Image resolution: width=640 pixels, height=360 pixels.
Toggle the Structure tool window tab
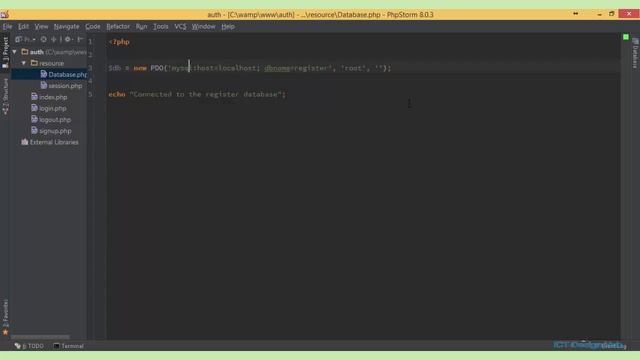(x=5, y=96)
